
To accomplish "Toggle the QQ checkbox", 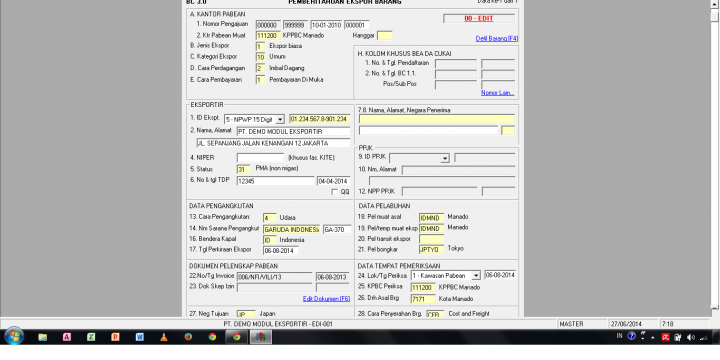I will [x=334, y=192].
